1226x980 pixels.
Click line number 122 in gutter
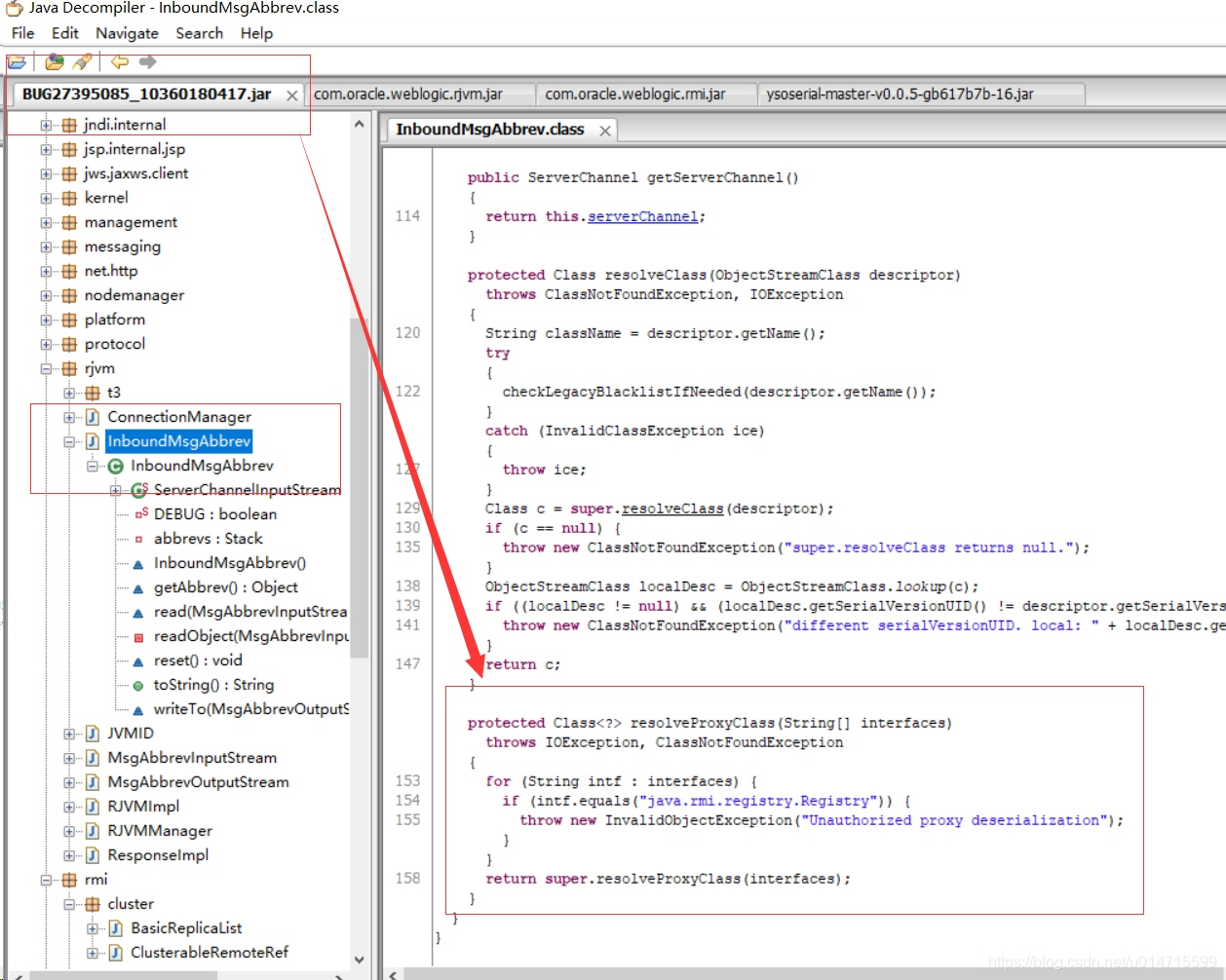pos(407,392)
